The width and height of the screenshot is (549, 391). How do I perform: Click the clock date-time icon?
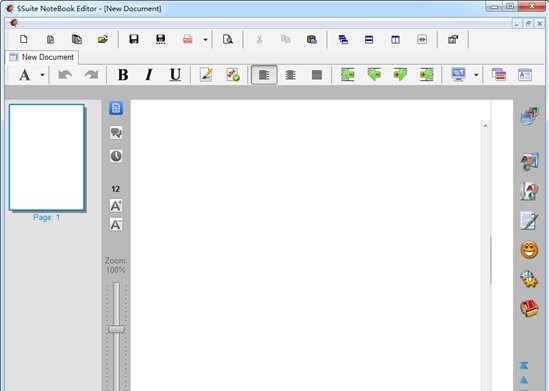pyautogui.click(x=116, y=156)
